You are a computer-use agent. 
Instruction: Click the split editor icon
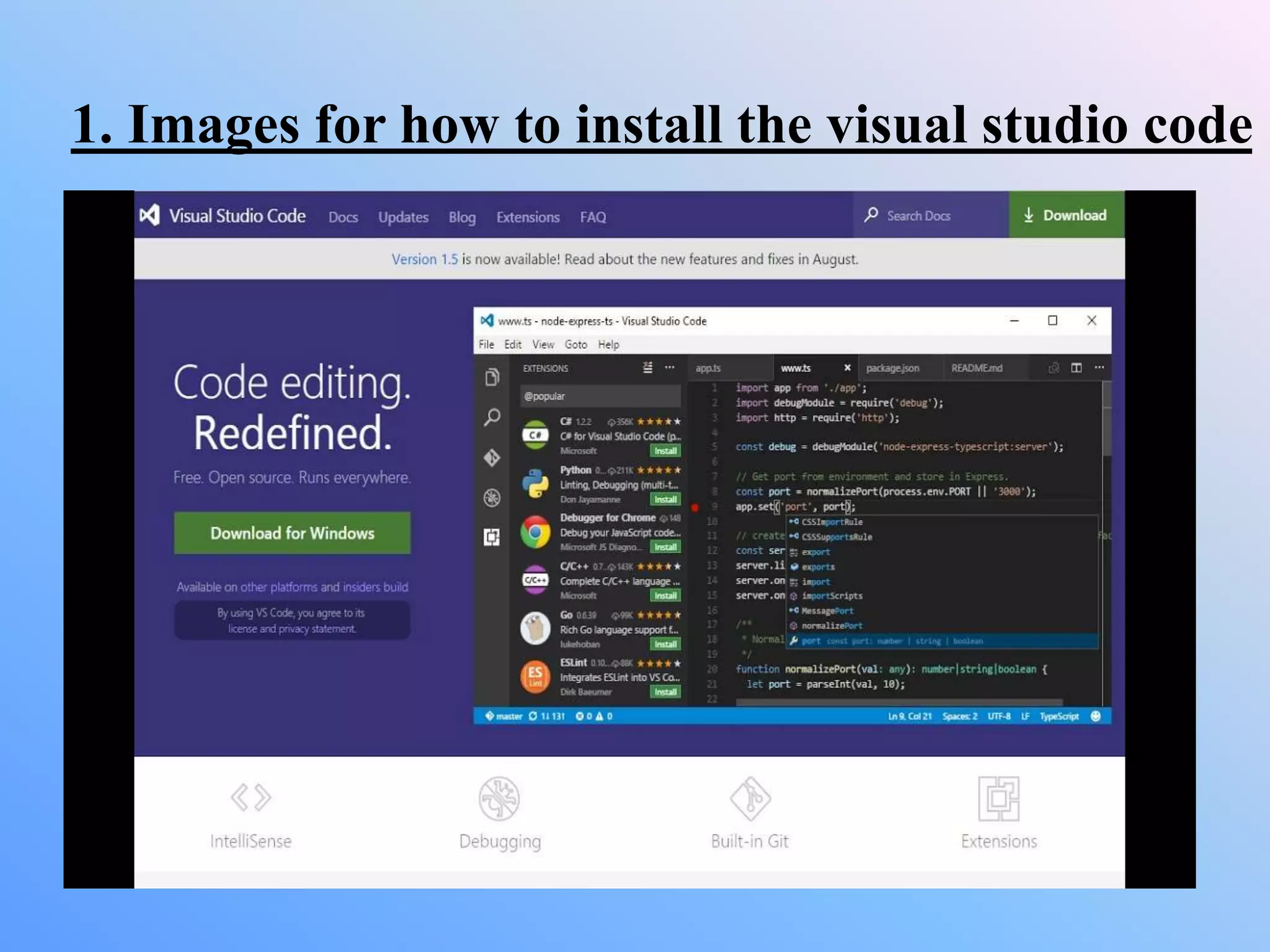(1077, 368)
